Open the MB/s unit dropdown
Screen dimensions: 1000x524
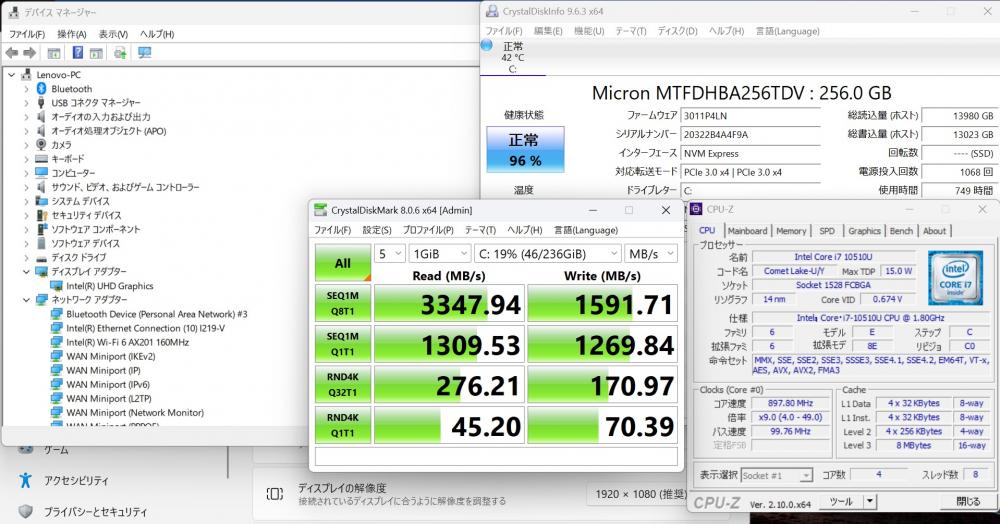[x=651, y=254]
